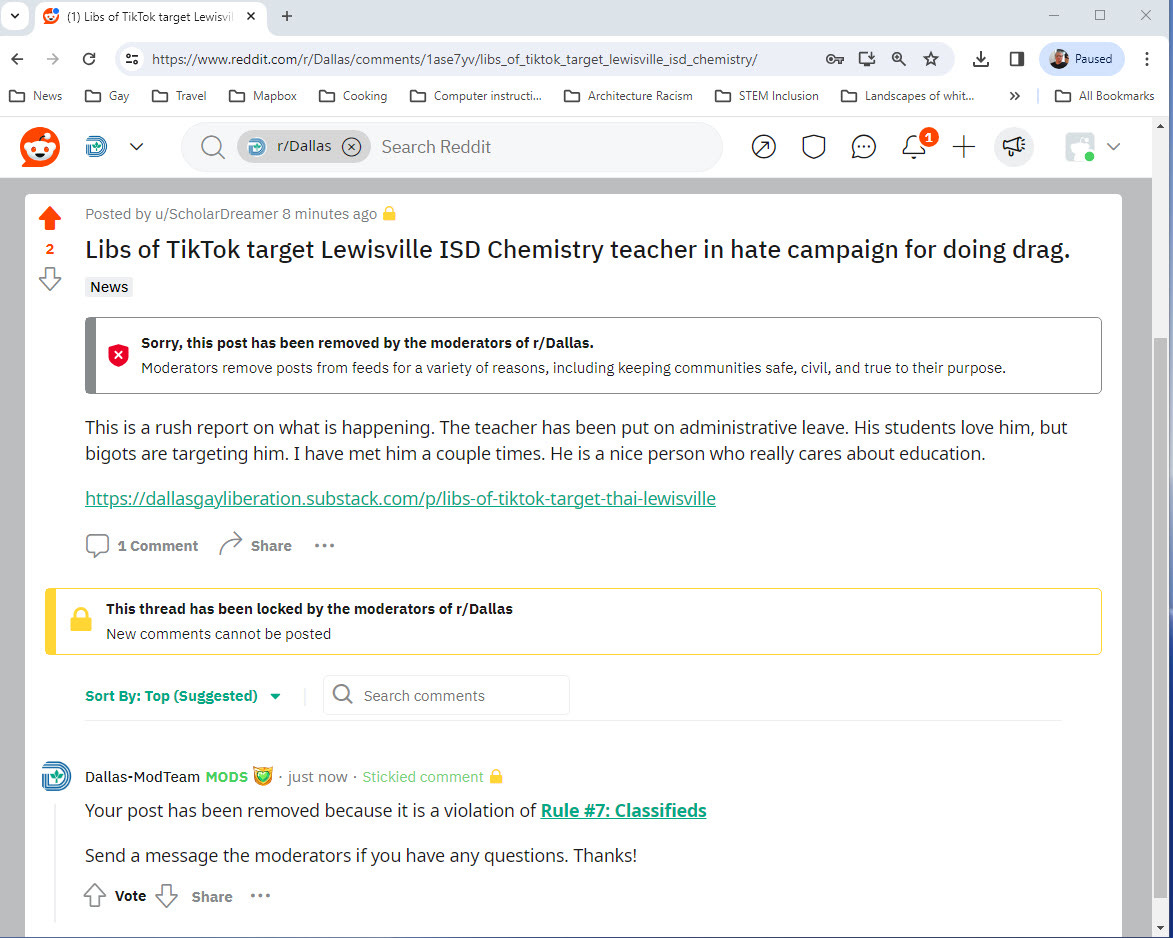Go back in browser

[17, 58]
